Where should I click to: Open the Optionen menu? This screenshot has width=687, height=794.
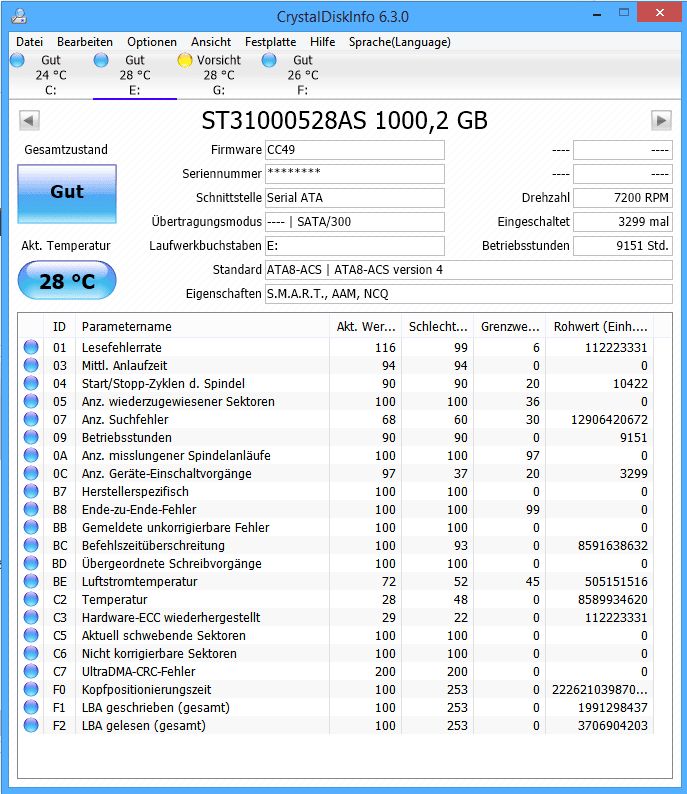pyautogui.click(x=152, y=42)
